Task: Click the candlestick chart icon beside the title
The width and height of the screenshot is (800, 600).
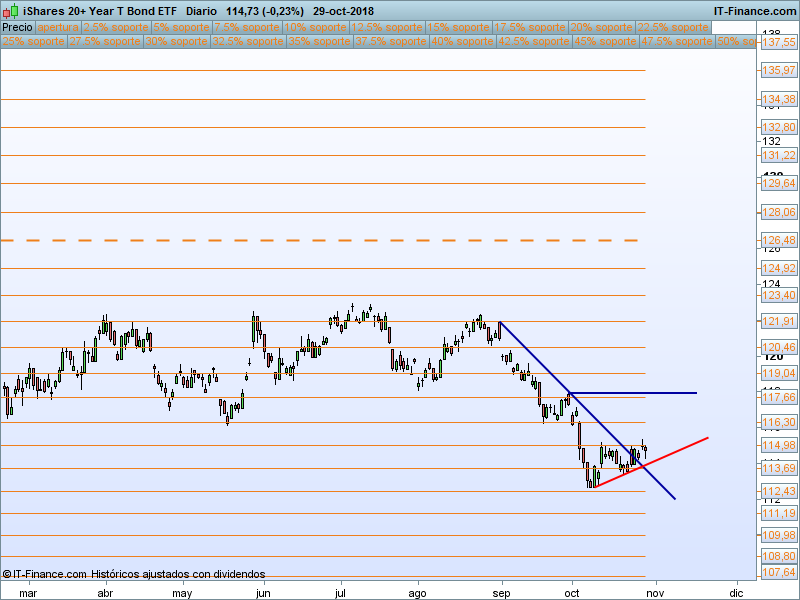Action: (x=10, y=10)
